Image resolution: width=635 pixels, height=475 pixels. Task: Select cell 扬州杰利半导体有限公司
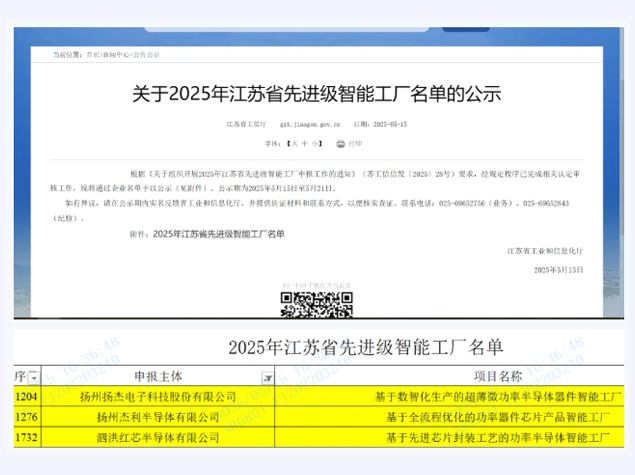tap(158, 417)
